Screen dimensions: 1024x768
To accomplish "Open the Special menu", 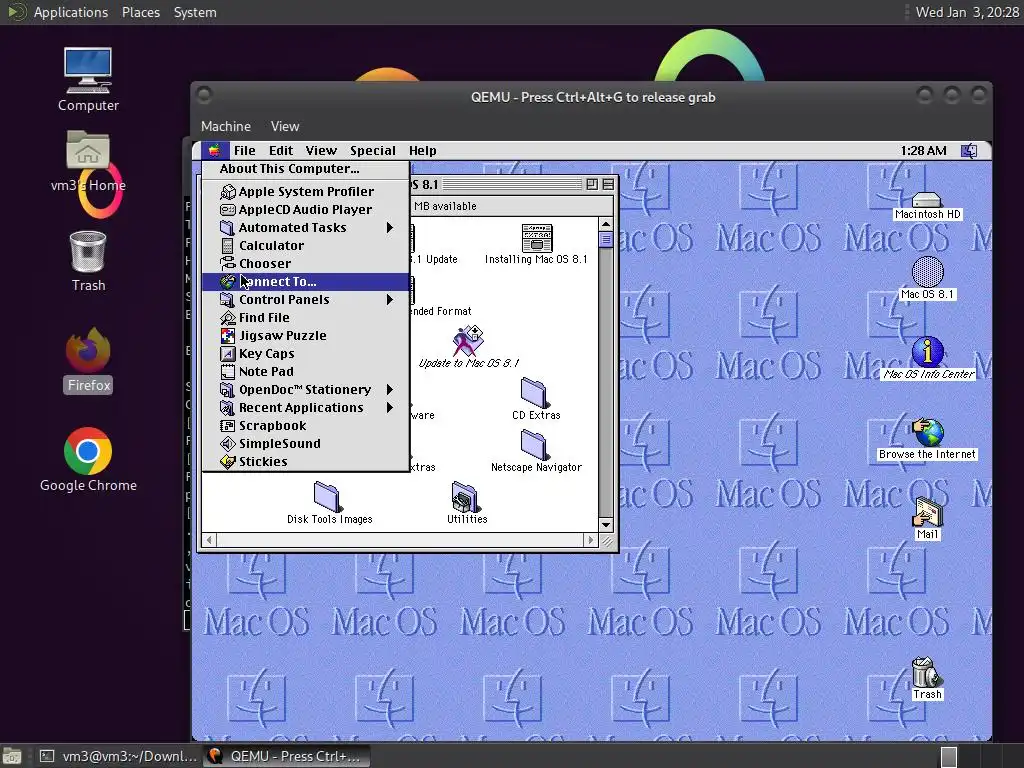I will [373, 151].
